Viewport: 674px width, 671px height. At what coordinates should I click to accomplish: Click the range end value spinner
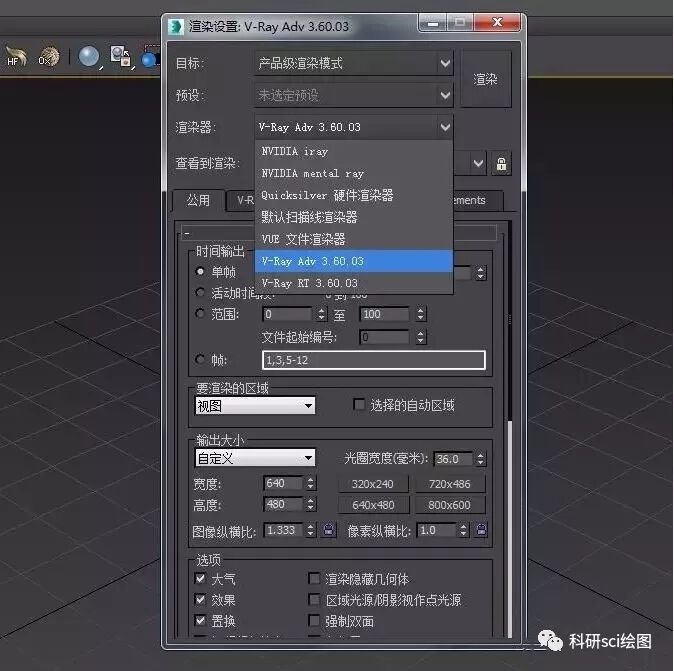click(x=421, y=314)
